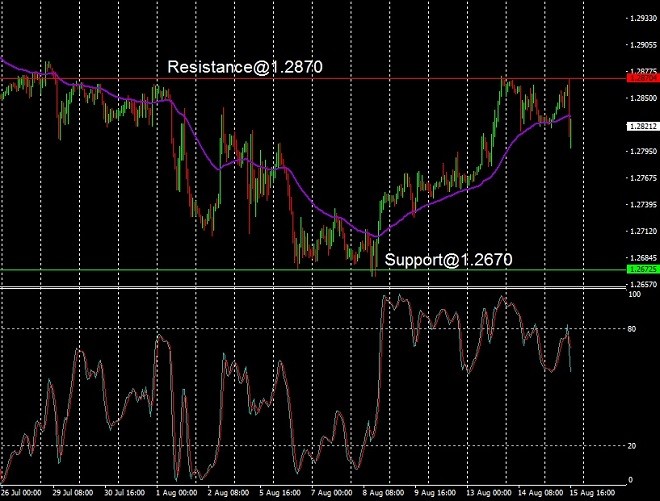Image resolution: width=660 pixels, height=501 pixels.
Task: Click the 1.26845 price axis value
Action: [x=643, y=258]
